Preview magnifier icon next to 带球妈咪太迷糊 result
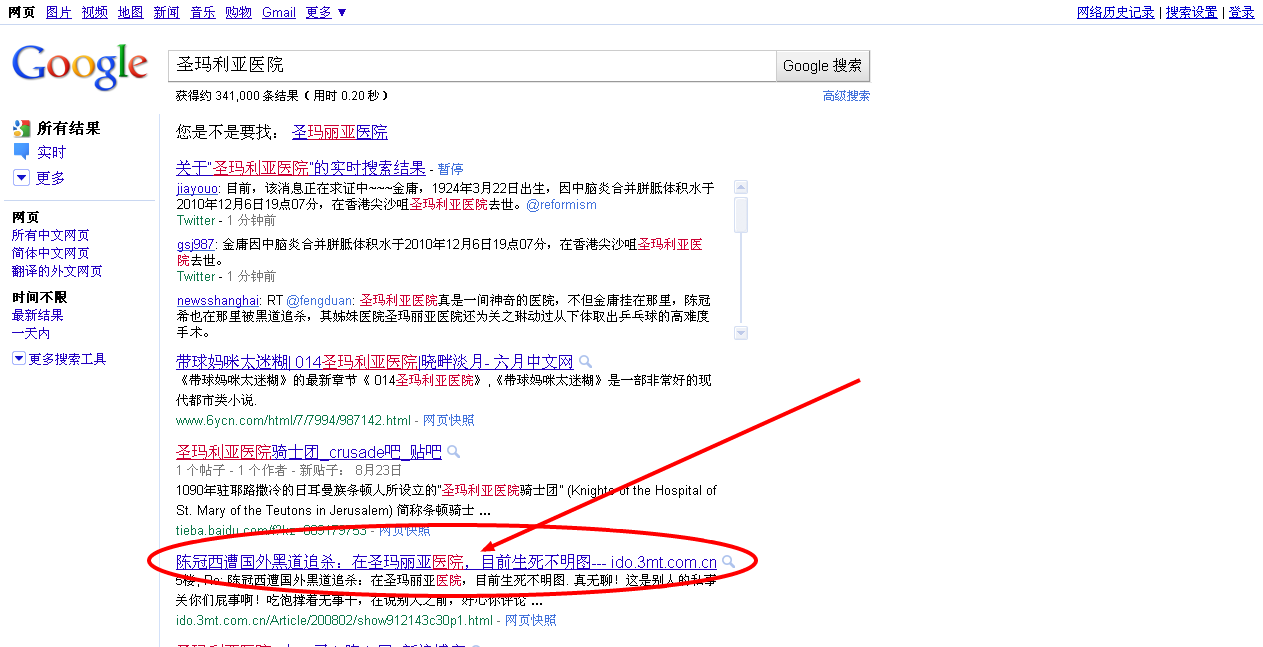The height and width of the screenshot is (647, 1263). coord(585,362)
